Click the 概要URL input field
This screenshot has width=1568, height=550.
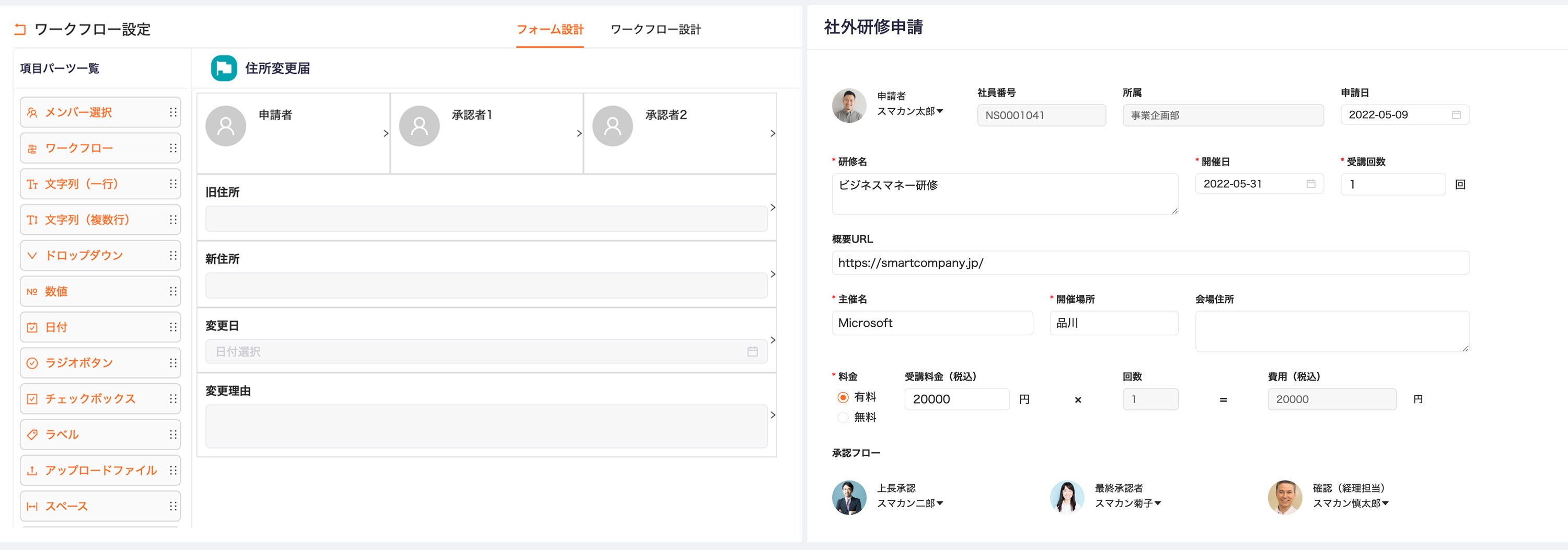coord(1150,263)
